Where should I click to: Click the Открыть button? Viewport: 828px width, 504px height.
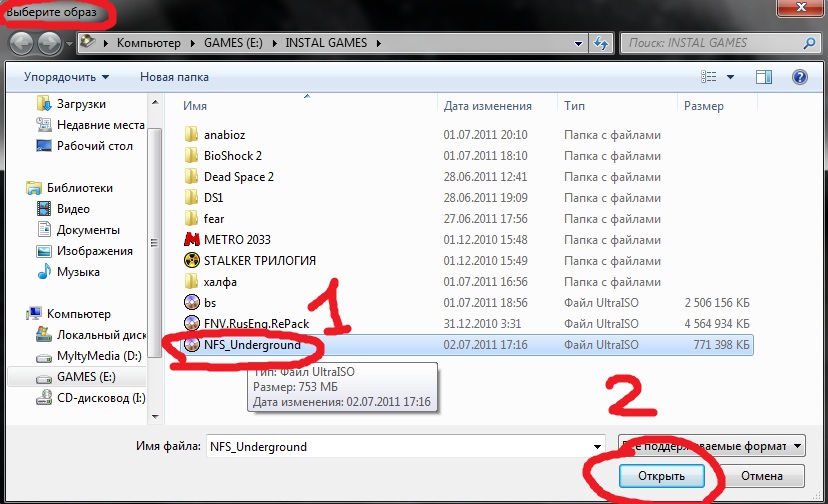click(661, 476)
